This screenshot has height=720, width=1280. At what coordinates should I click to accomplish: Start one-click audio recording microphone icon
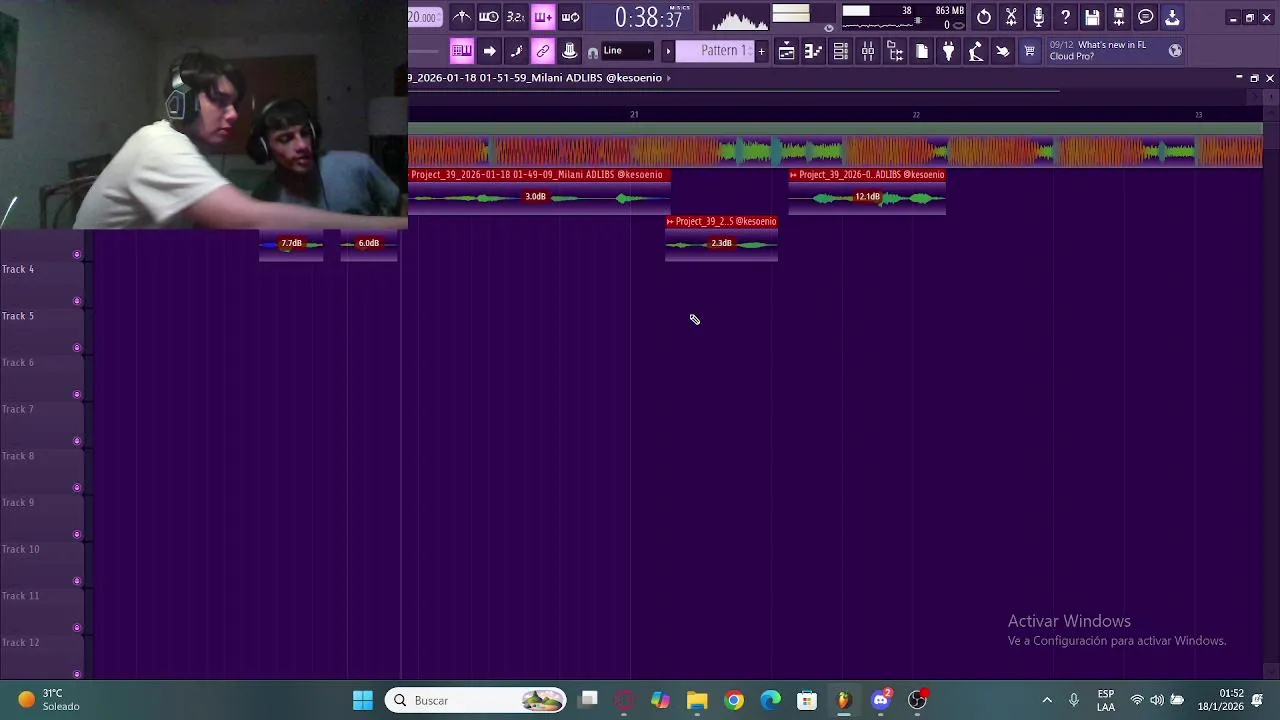[1038, 17]
